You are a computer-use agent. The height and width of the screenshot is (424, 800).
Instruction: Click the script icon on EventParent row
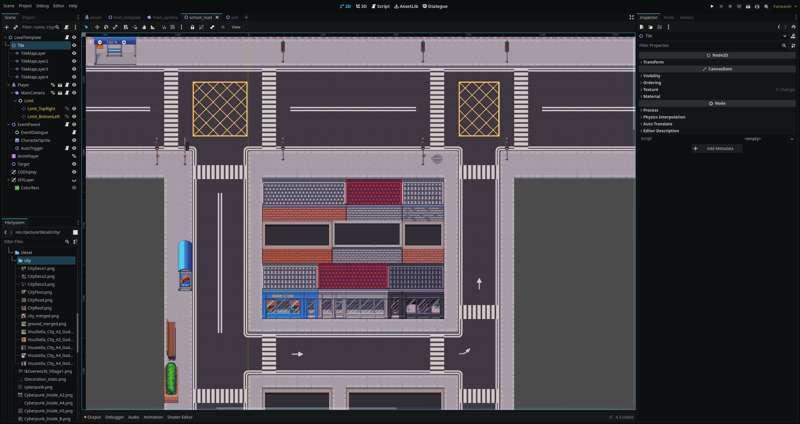point(67,124)
